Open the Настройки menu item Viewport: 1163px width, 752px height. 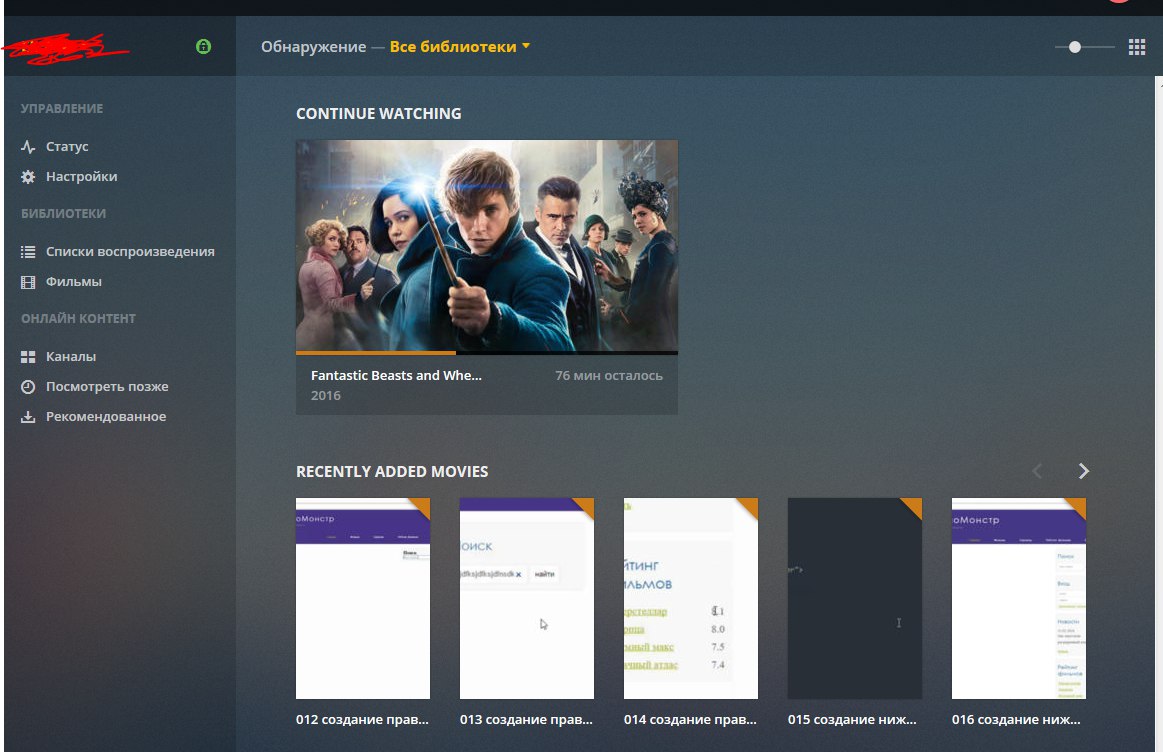82,177
